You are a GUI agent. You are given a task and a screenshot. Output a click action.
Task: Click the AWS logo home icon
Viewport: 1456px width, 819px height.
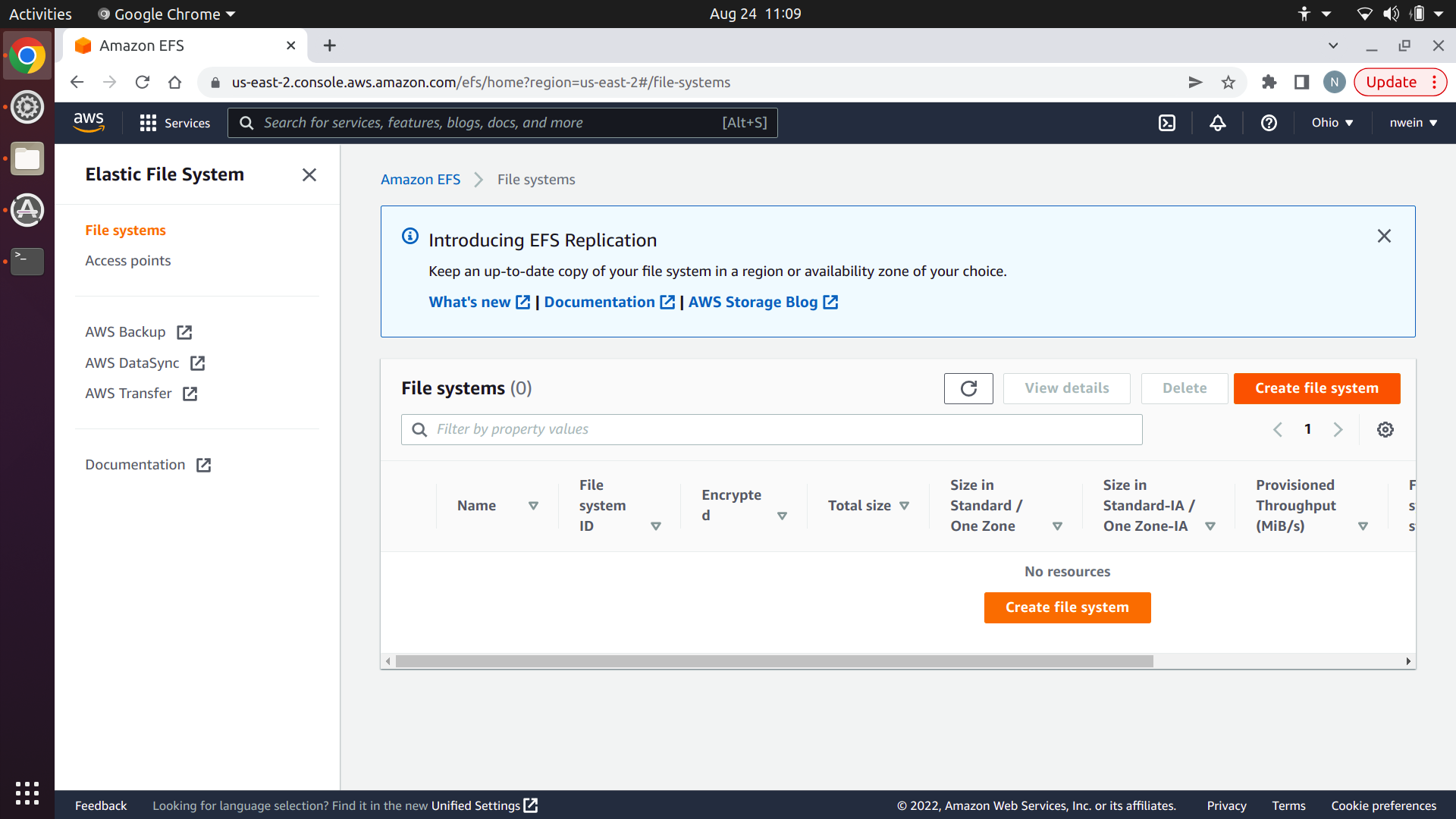pyautogui.click(x=89, y=122)
